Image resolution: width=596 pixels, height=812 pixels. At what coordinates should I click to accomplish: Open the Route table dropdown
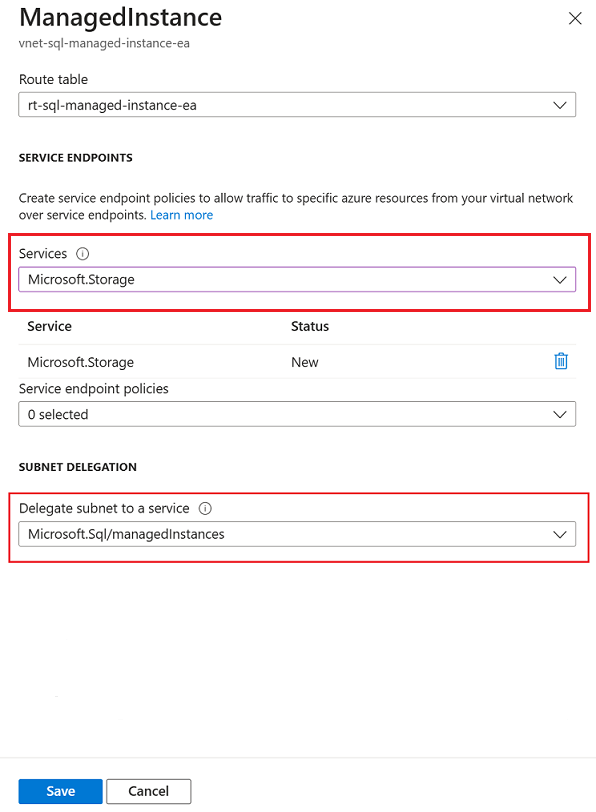tap(297, 104)
